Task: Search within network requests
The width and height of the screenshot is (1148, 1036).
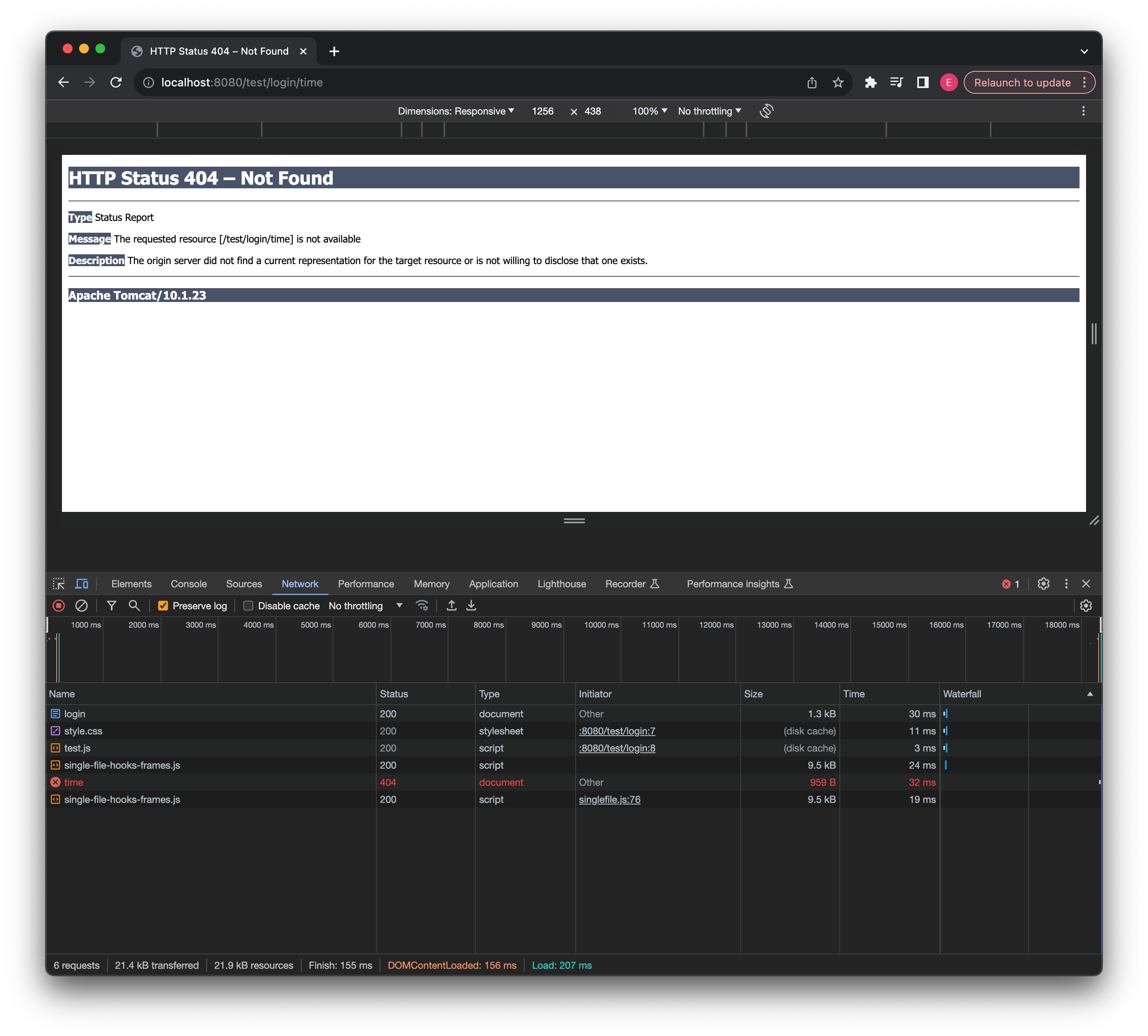Action: 135,605
